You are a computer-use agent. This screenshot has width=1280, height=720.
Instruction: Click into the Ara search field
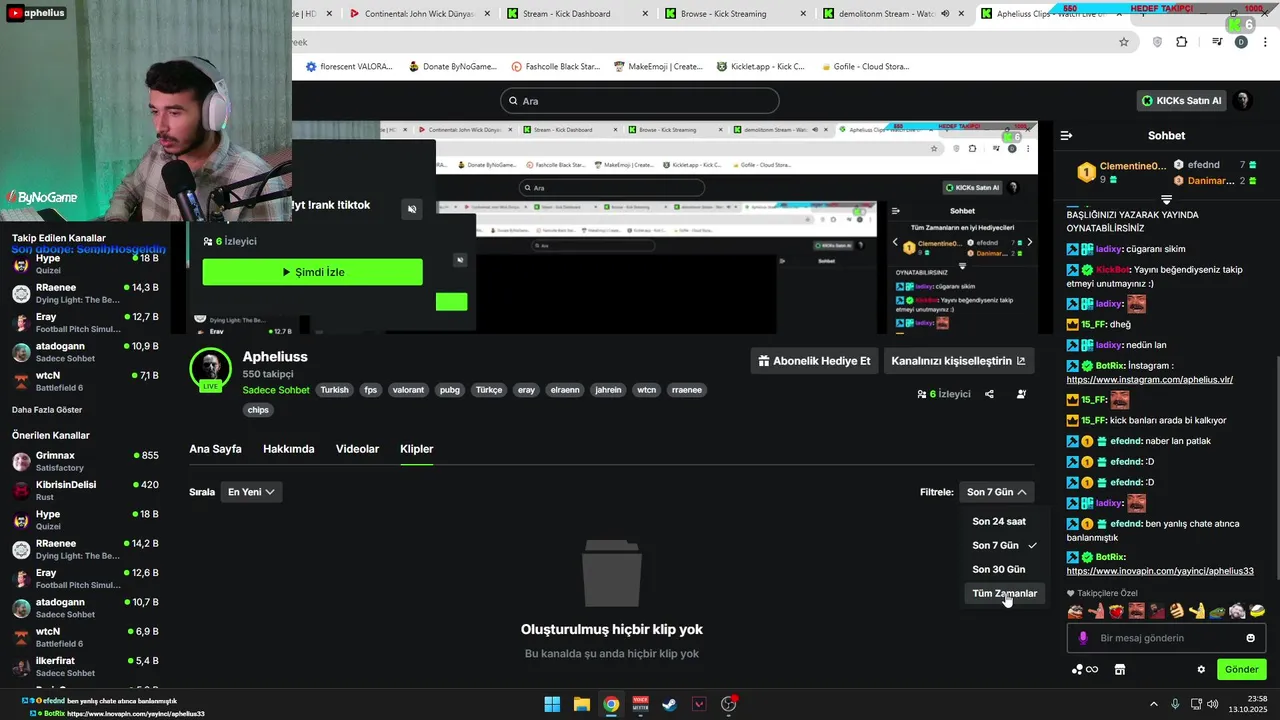pos(639,101)
